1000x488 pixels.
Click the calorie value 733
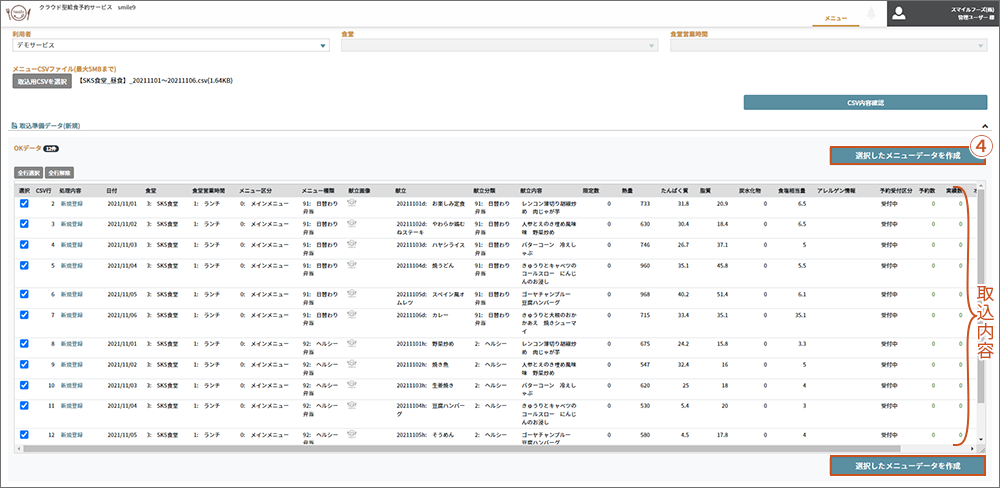645,203
